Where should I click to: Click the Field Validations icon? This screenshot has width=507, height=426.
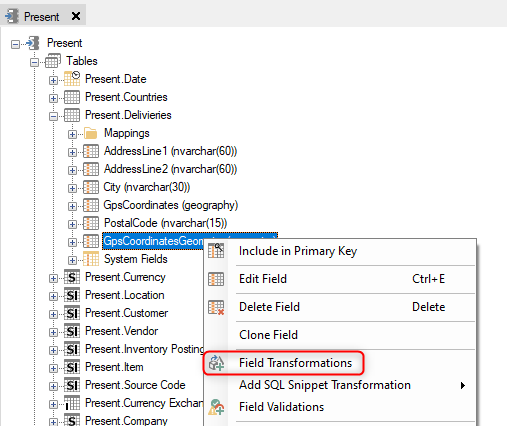point(216,407)
